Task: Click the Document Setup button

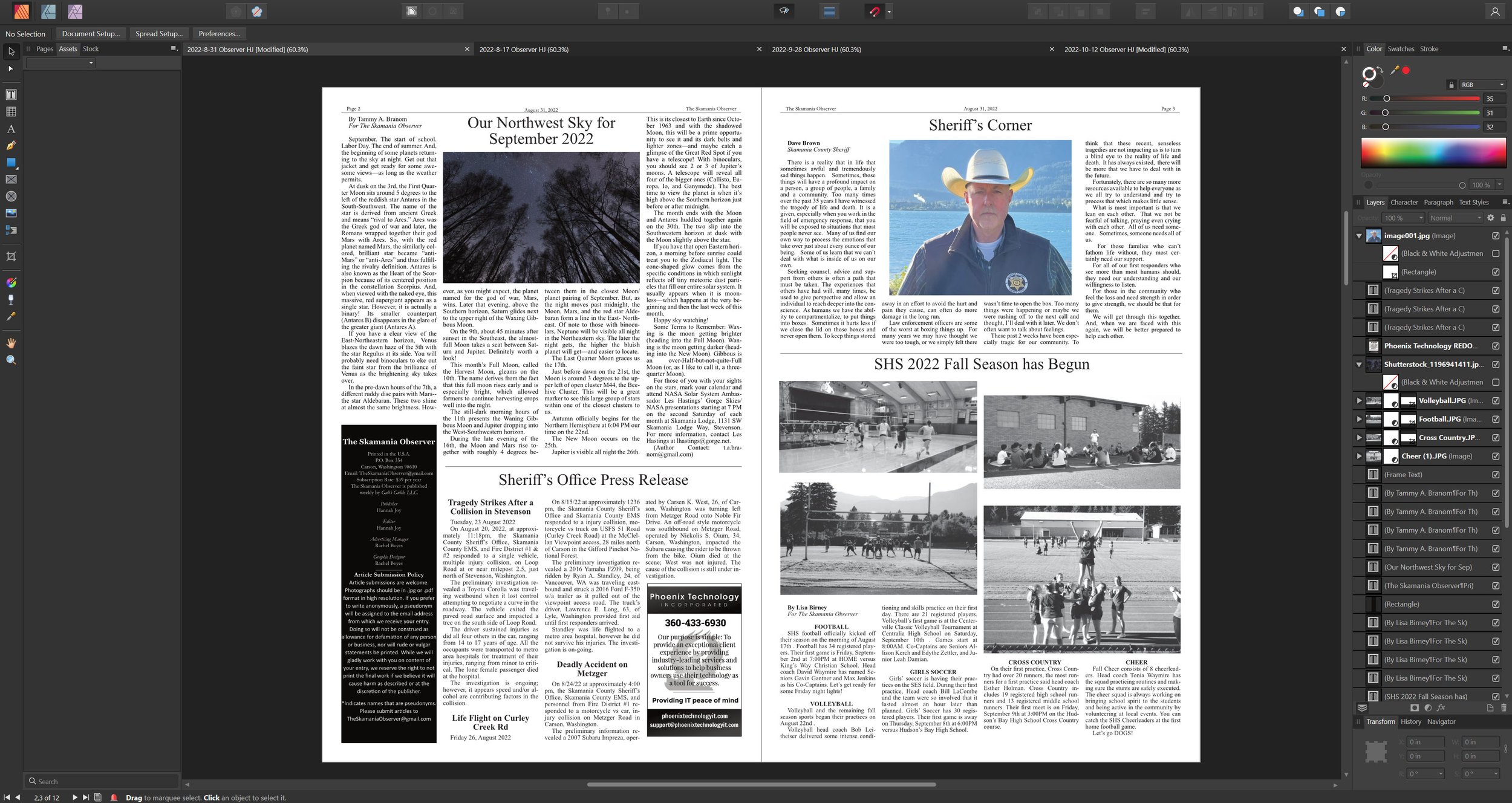Action: (91, 34)
